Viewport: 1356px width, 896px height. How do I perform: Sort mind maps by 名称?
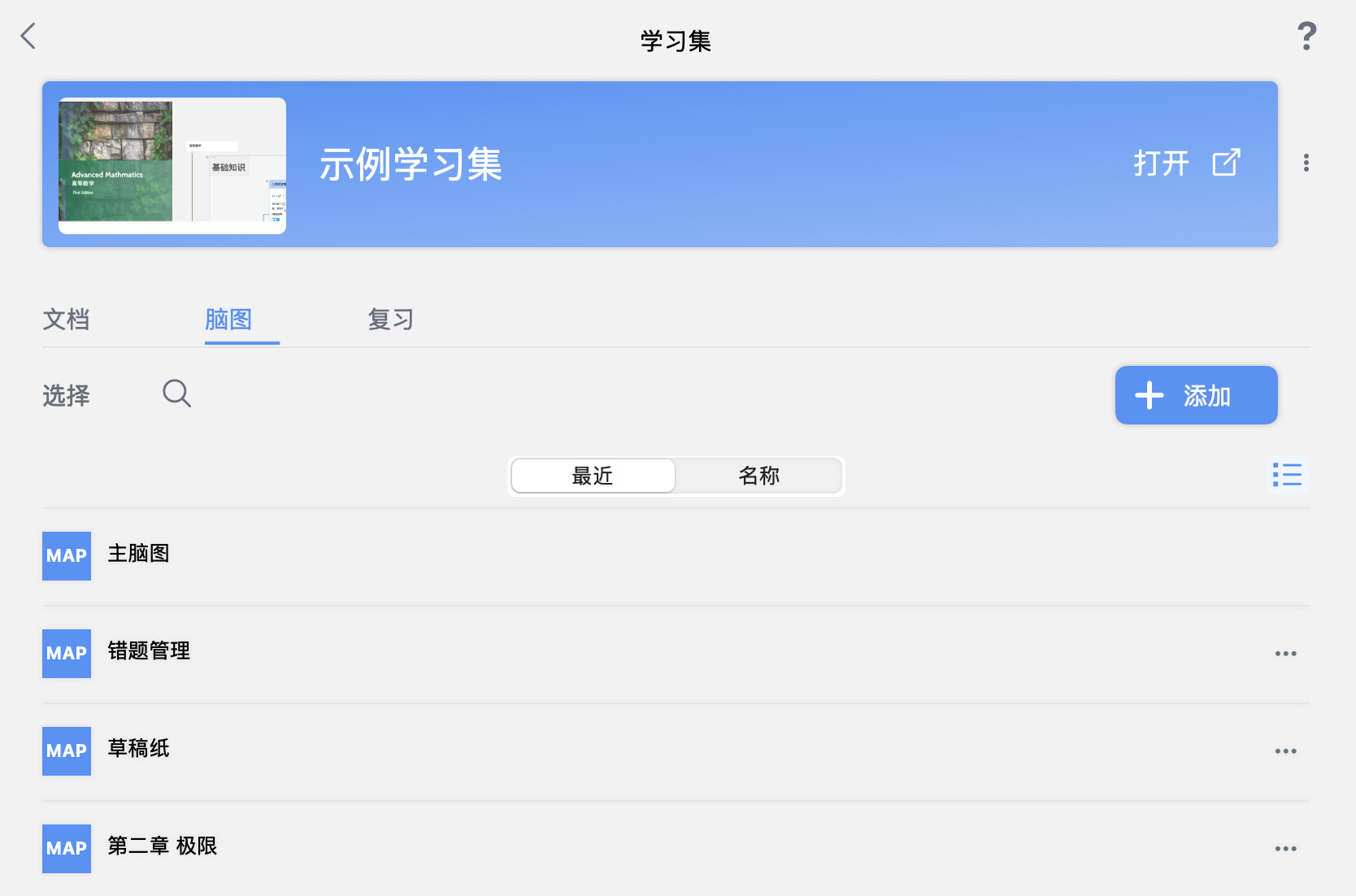click(758, 476)
